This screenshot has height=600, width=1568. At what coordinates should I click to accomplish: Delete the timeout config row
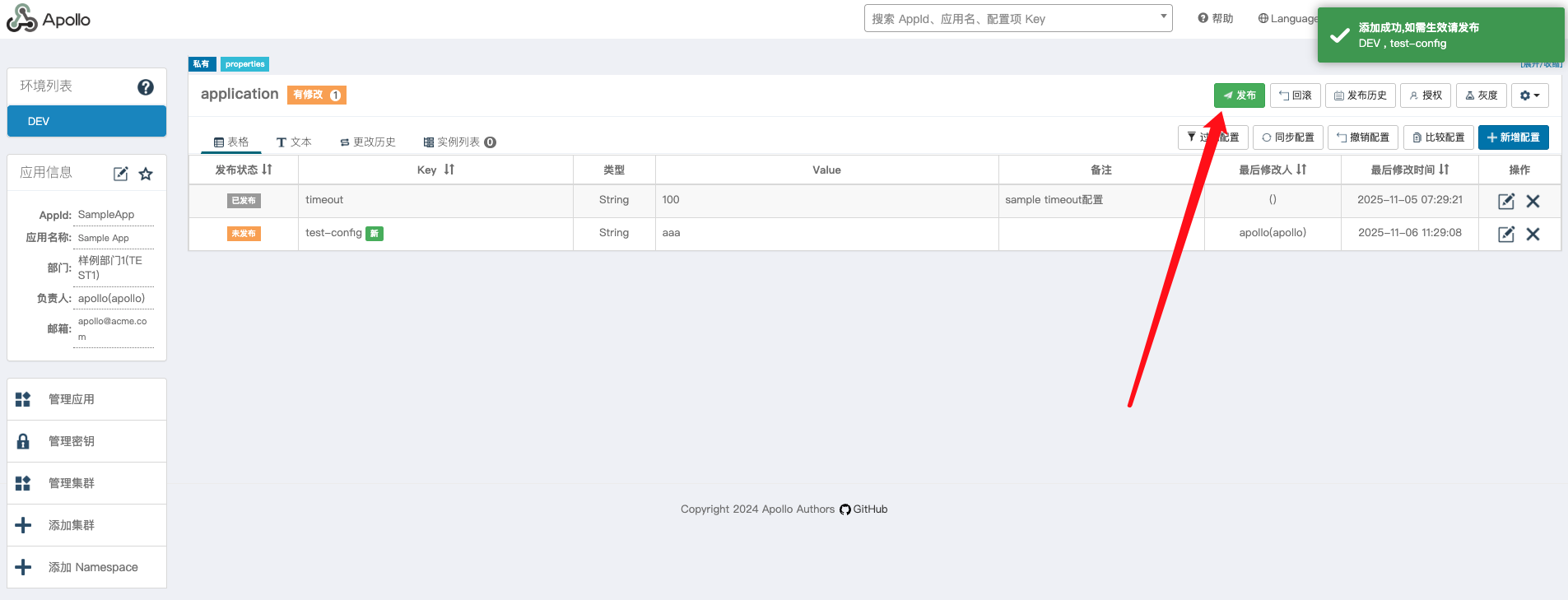[1533, 201]
